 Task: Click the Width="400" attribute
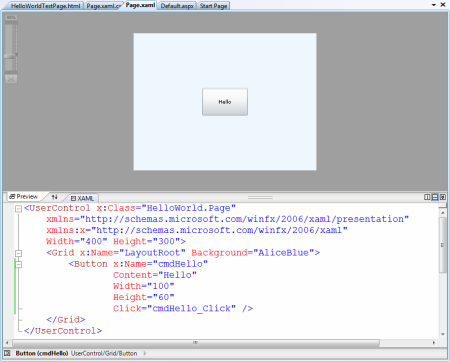click(77, 241)
